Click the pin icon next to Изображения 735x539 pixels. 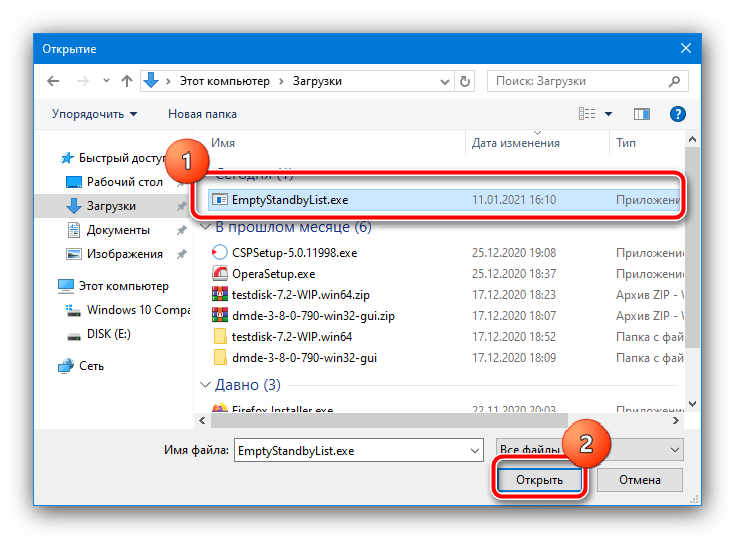181,254
